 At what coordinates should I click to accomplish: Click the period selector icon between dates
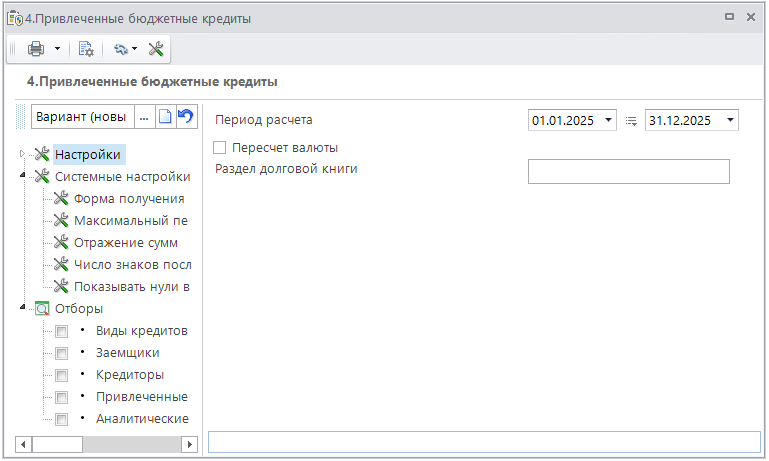coord(631,121)
